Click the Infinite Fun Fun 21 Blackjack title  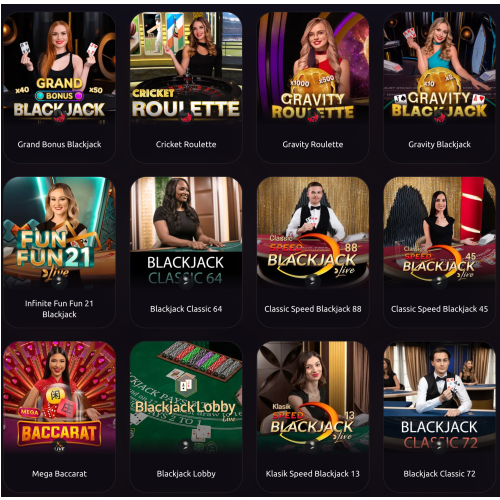coord(59,309)
